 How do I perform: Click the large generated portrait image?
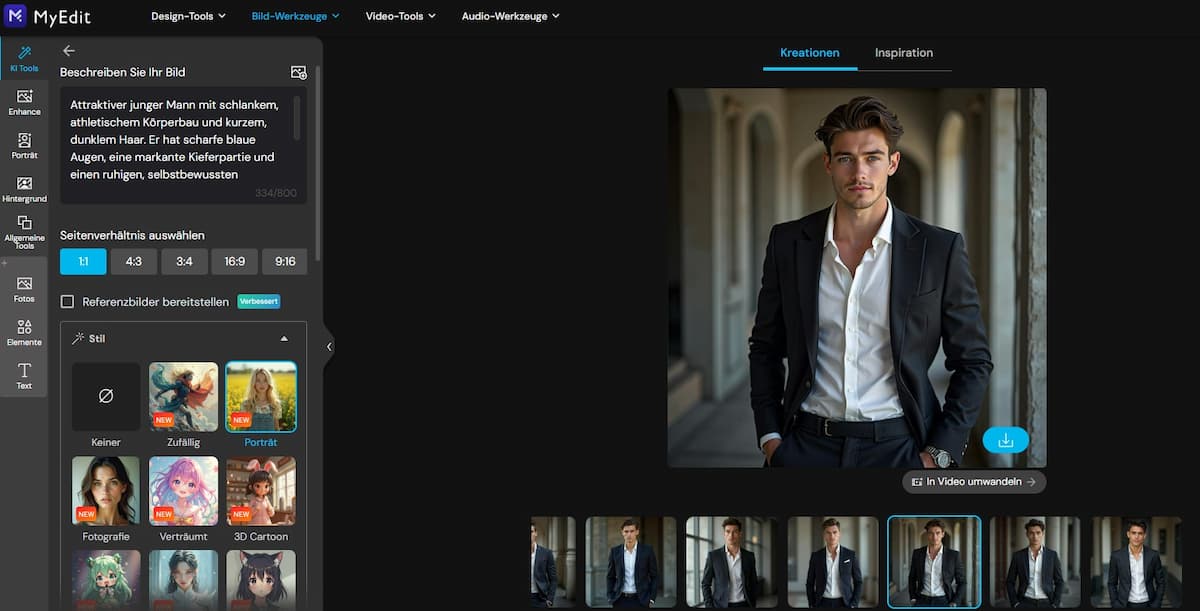point(857,277)
